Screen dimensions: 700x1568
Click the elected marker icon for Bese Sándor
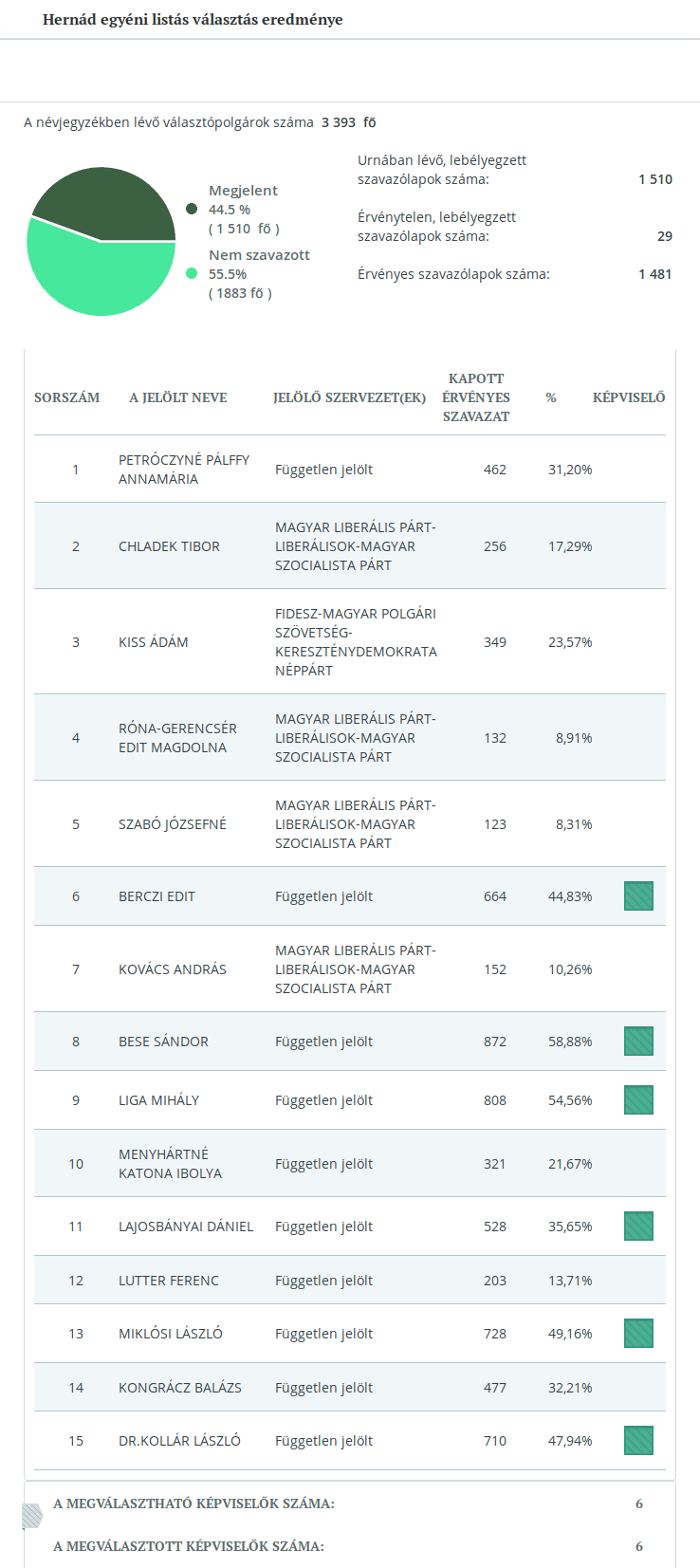[638, 1042]
